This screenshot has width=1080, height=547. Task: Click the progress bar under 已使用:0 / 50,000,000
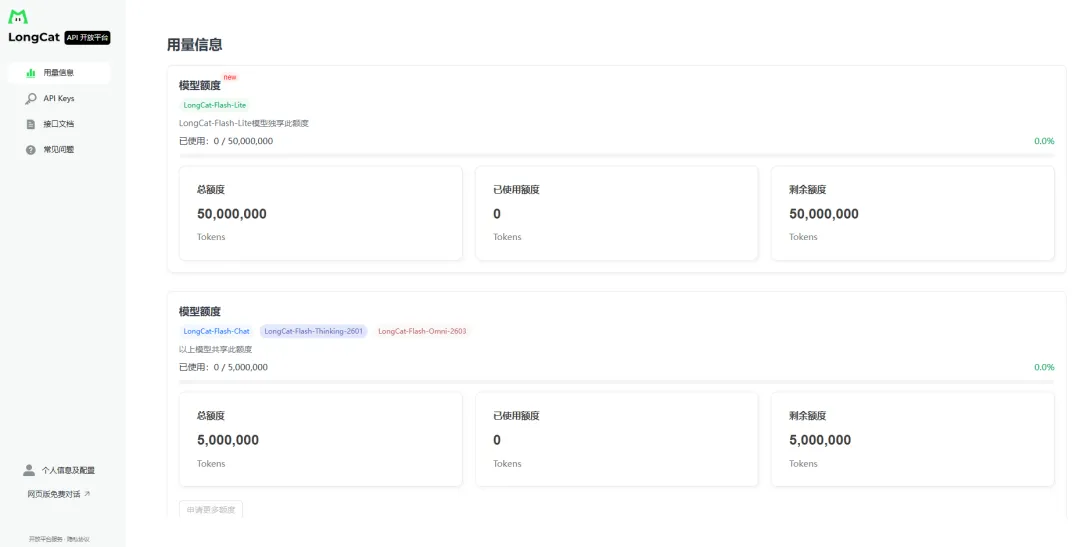pyautogui.click(x=616, y=155)
